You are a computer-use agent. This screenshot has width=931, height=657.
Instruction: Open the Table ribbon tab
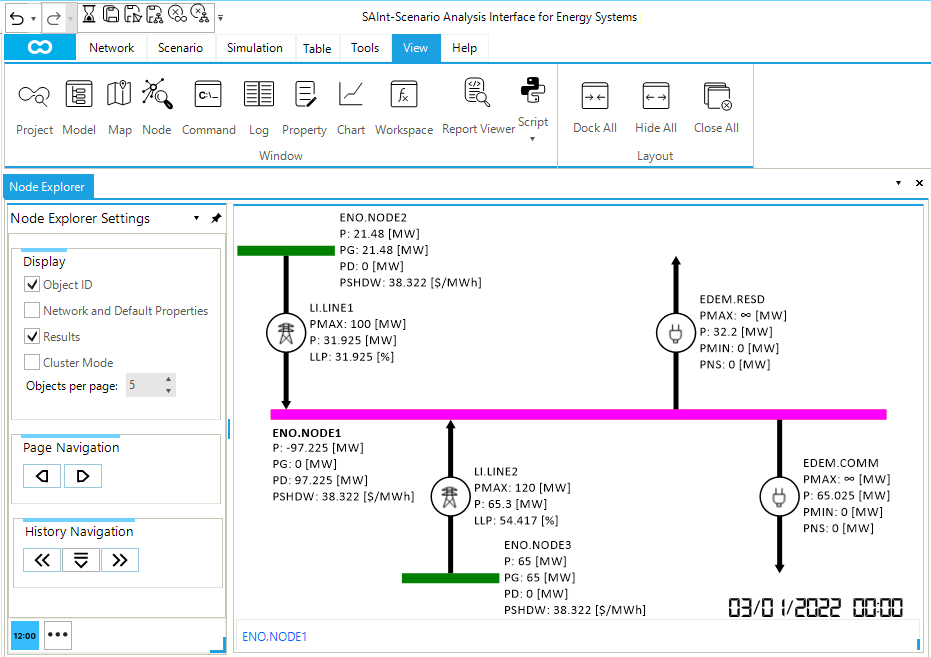click(316, 49)
